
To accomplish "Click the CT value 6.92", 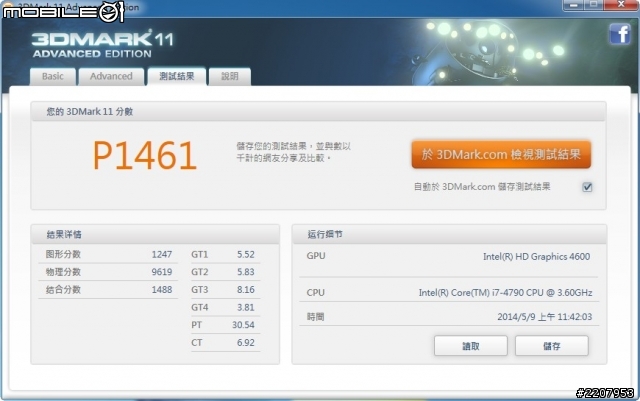I will point(246,342).
